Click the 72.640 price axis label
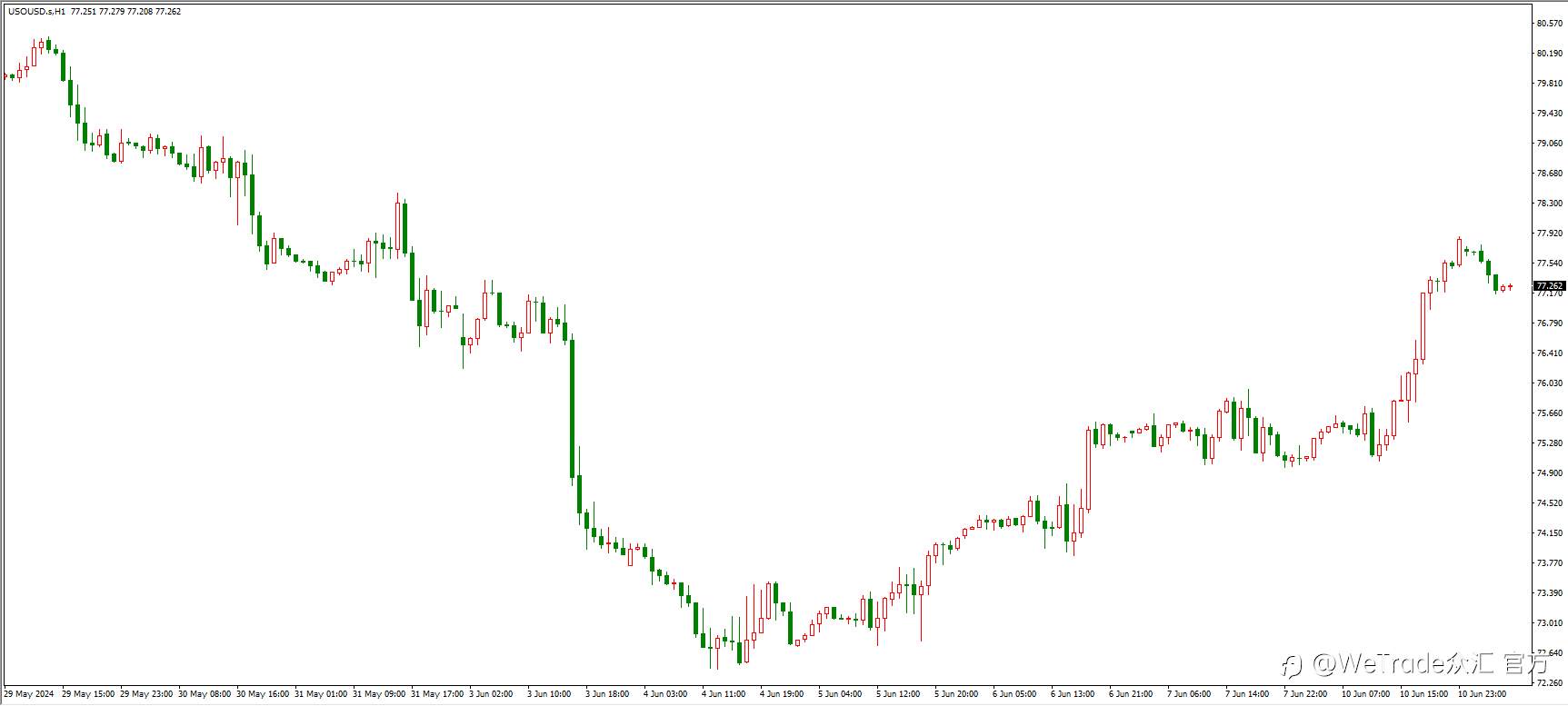This screenshot has height=706, width=1568. click(1549, 653)
